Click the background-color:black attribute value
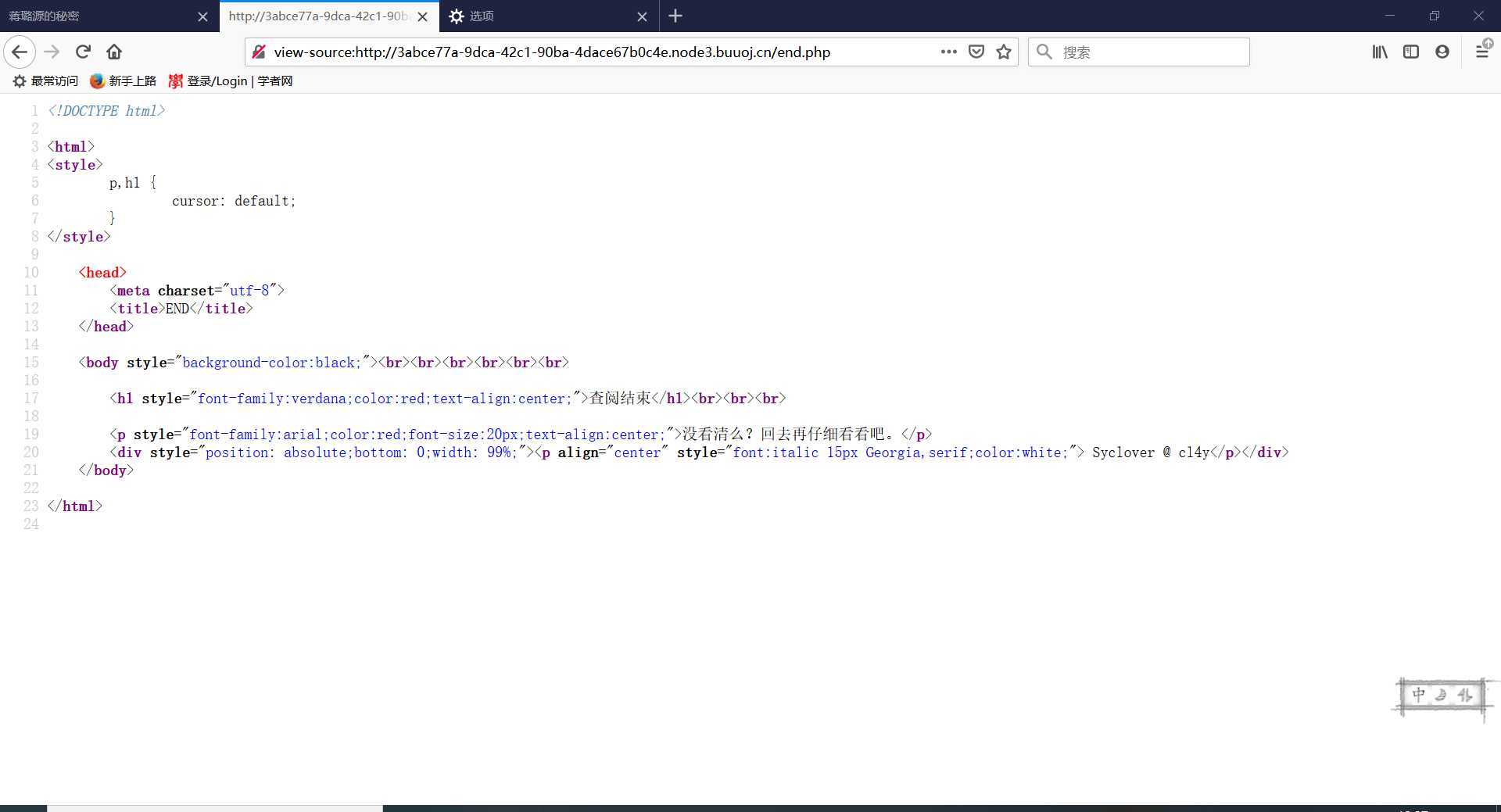1501x812 pixels. 271,363
